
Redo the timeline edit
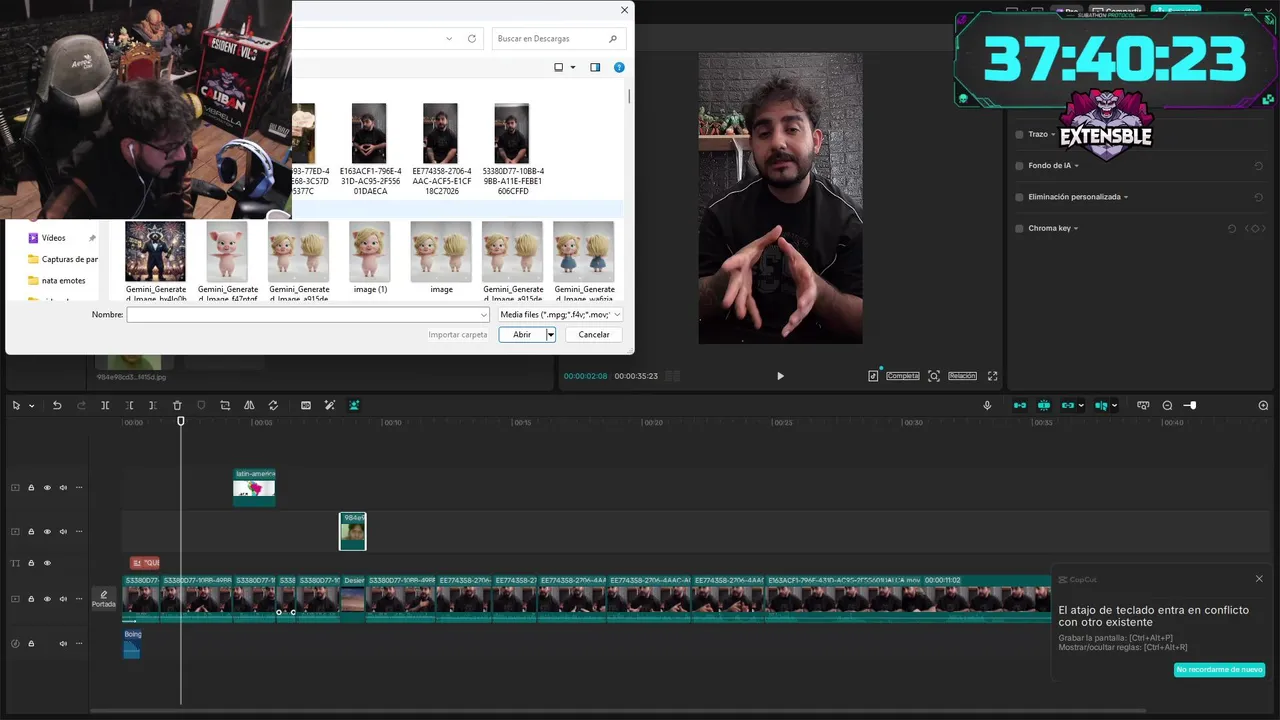[81, 405]
